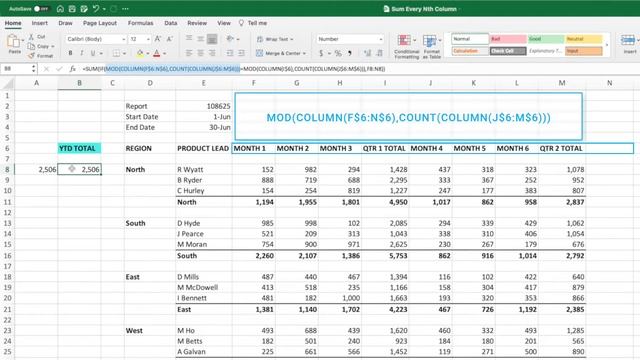Viewport: 640px width, 360px height.
Task: Toggle the AutoSave switch
Action: tap(41, 9)
